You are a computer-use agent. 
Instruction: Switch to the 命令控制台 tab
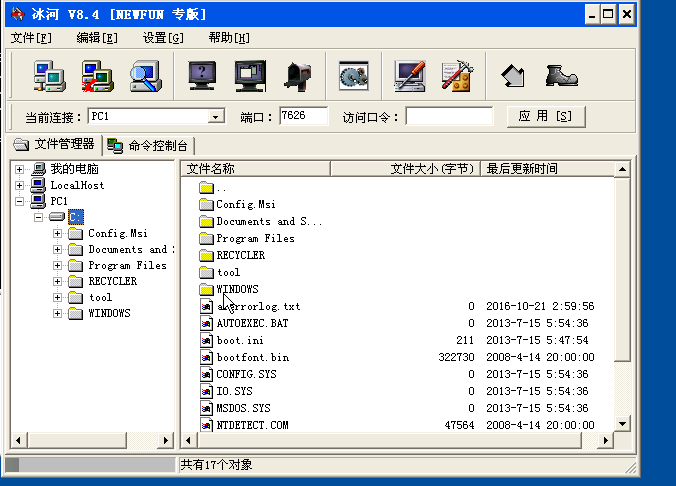(148, 146)
